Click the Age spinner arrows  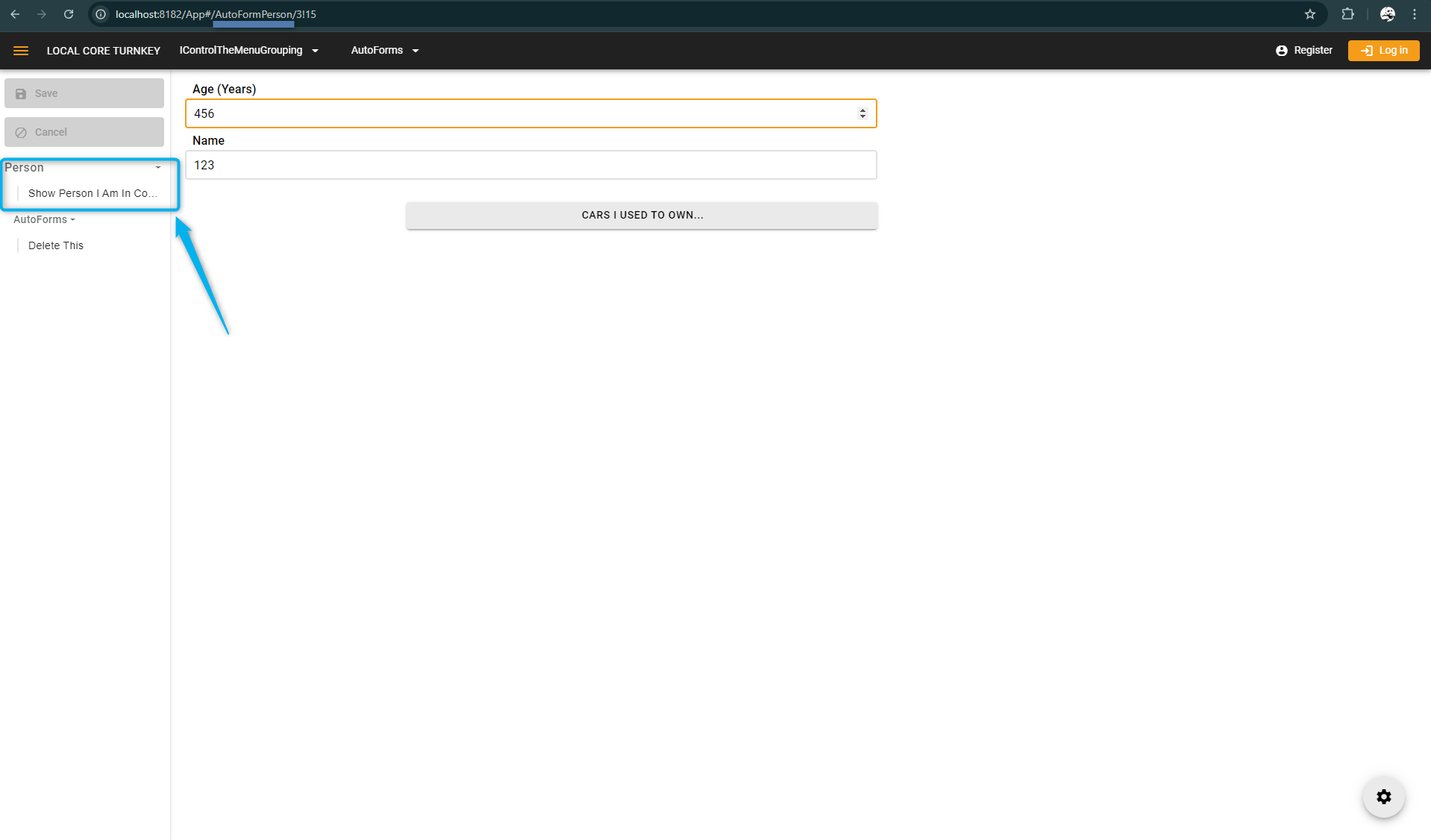862,113
